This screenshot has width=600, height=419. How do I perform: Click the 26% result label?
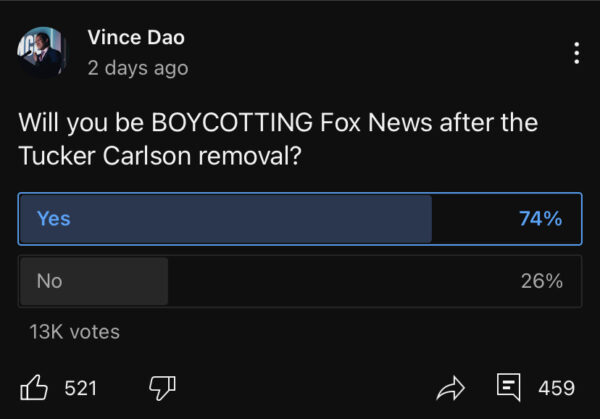(541, 281)
